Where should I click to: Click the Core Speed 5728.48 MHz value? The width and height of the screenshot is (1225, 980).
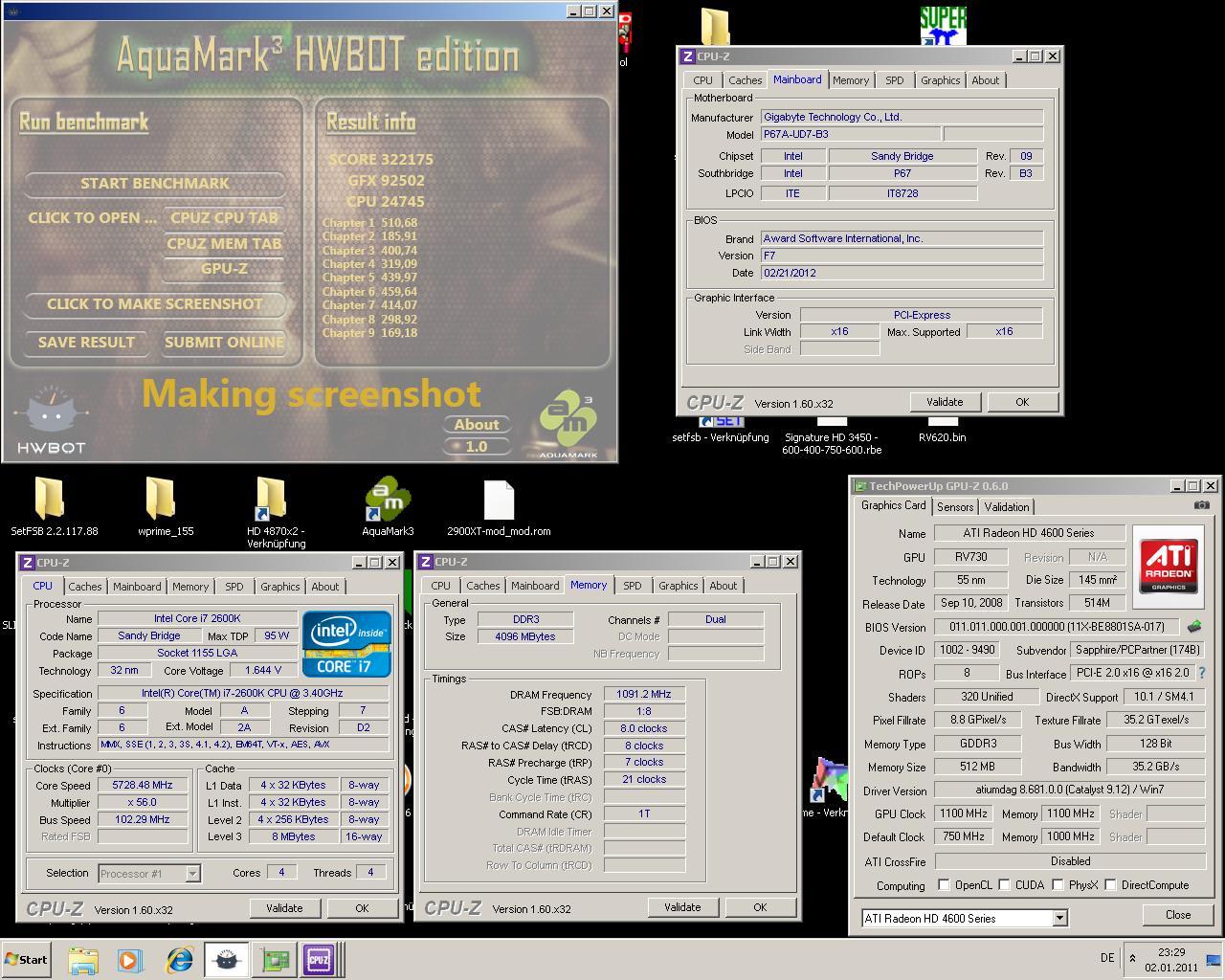click(143, 785)
